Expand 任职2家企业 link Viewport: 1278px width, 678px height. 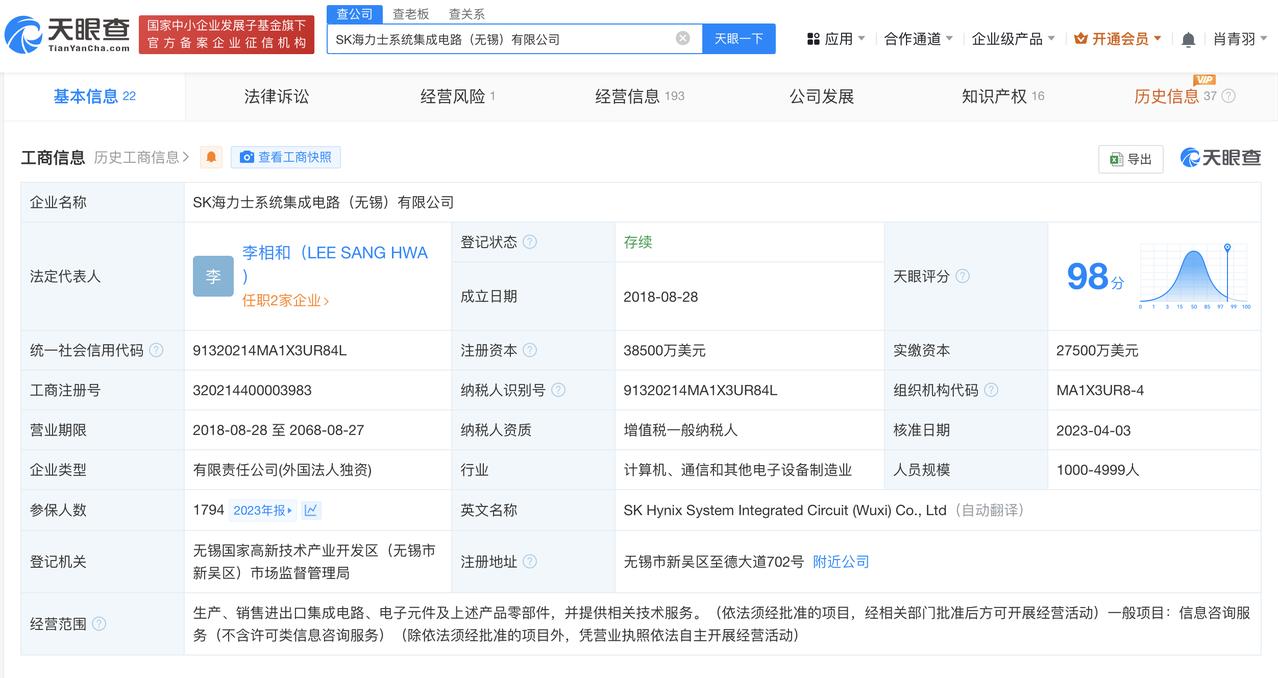tap(285, 300)
